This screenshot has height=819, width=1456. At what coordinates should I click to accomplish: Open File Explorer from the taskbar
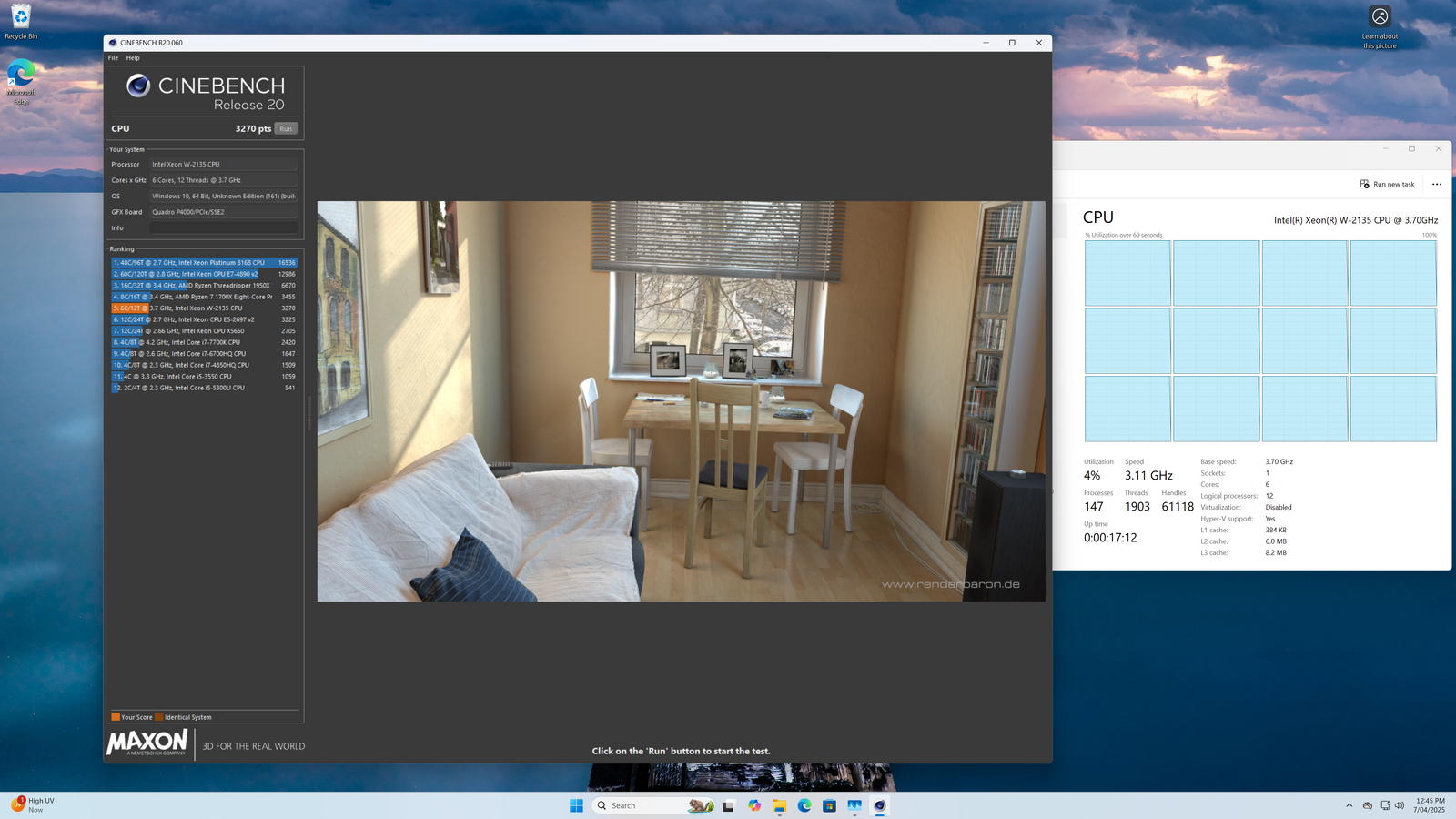pyautogui.click(x=780, y=805)
